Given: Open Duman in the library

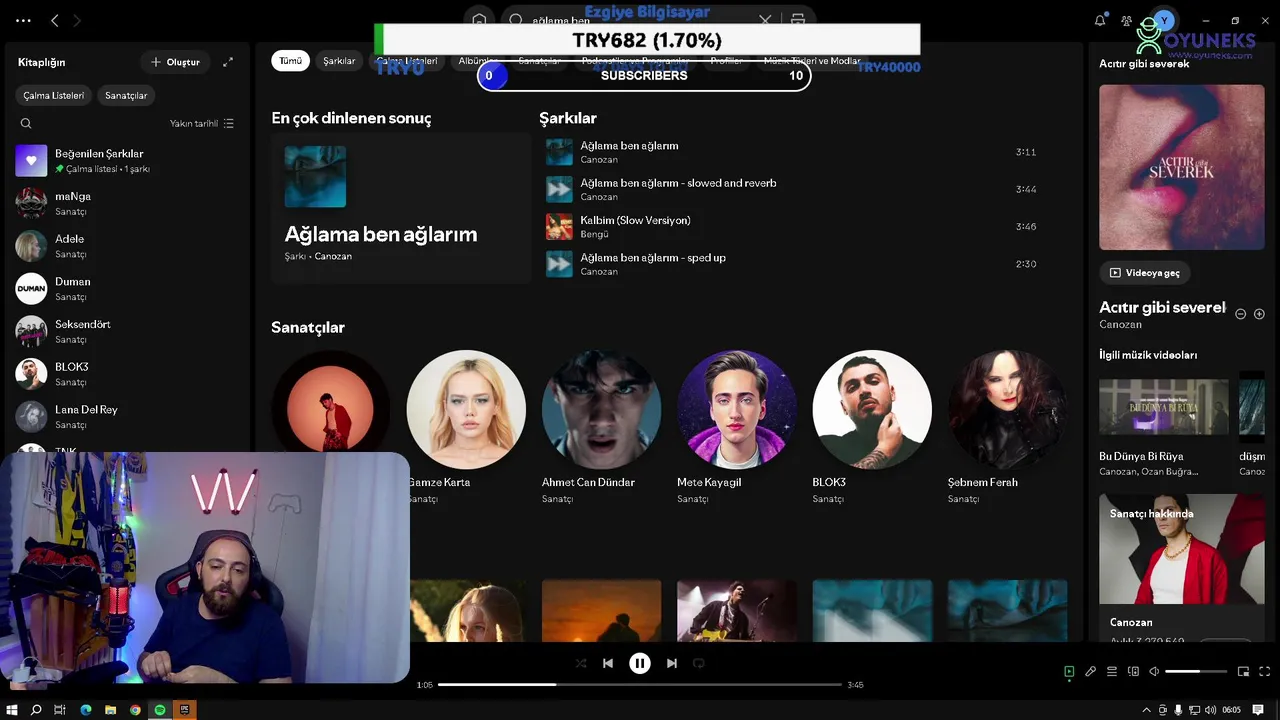Looking at the screenshot, I should tap(127, 289).
